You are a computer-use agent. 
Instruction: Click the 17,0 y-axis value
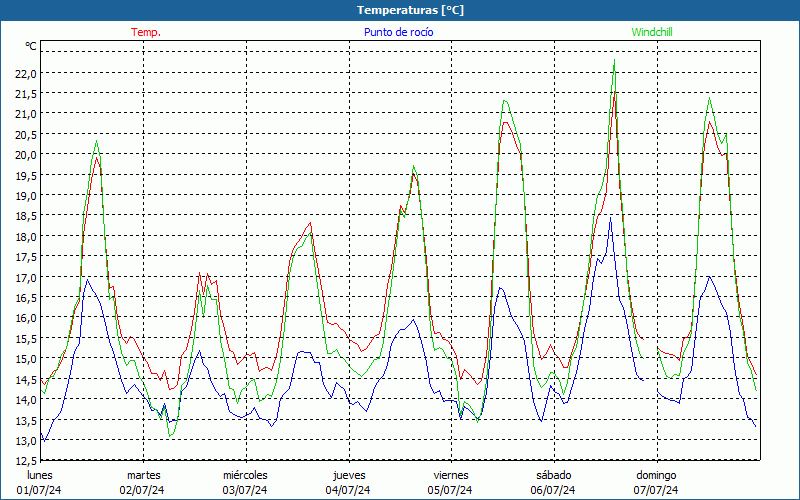[x=26, y=278]
